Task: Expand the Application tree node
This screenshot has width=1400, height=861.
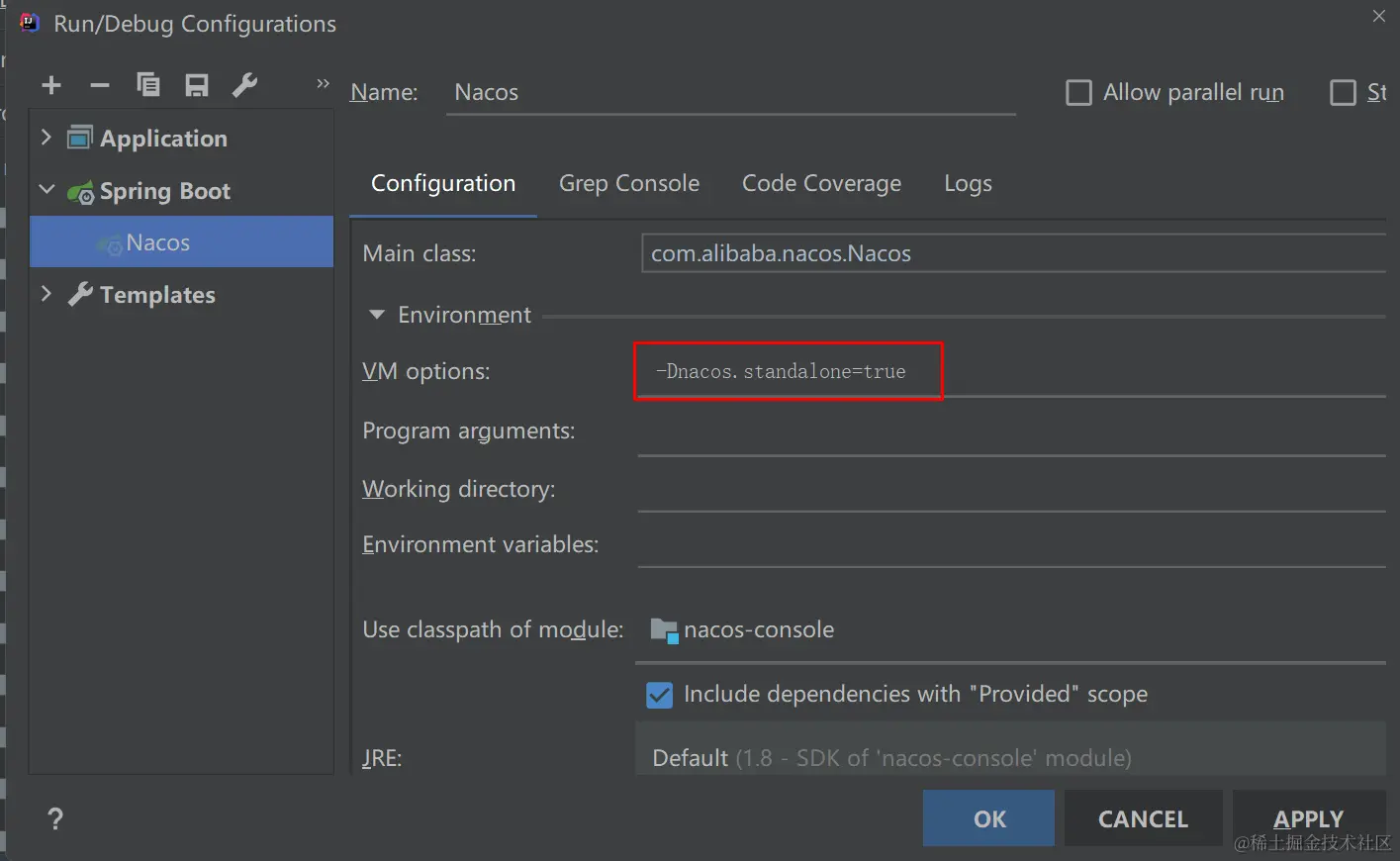Action: [46, 138]
